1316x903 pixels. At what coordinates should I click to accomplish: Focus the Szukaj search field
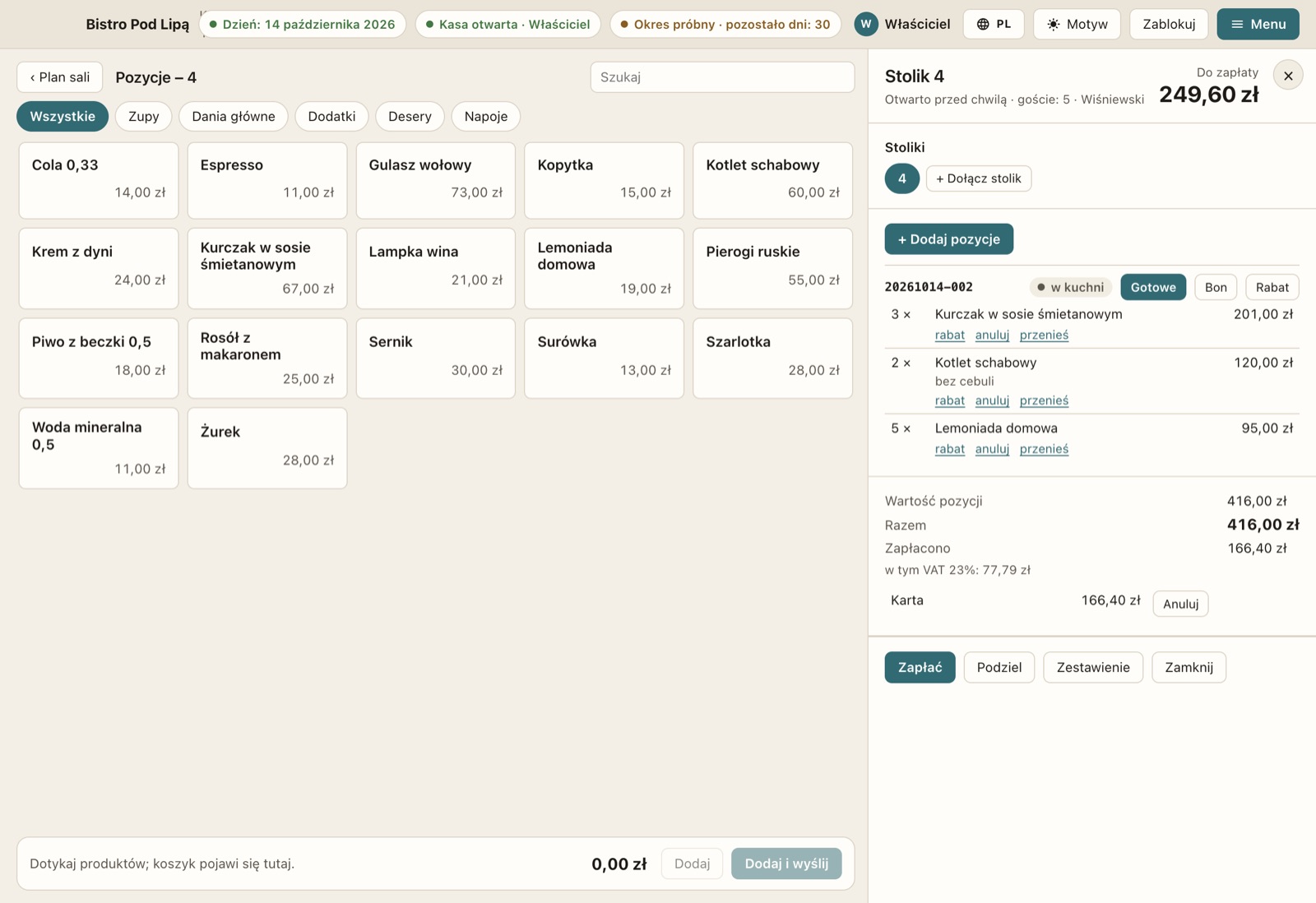click(722, 76)
